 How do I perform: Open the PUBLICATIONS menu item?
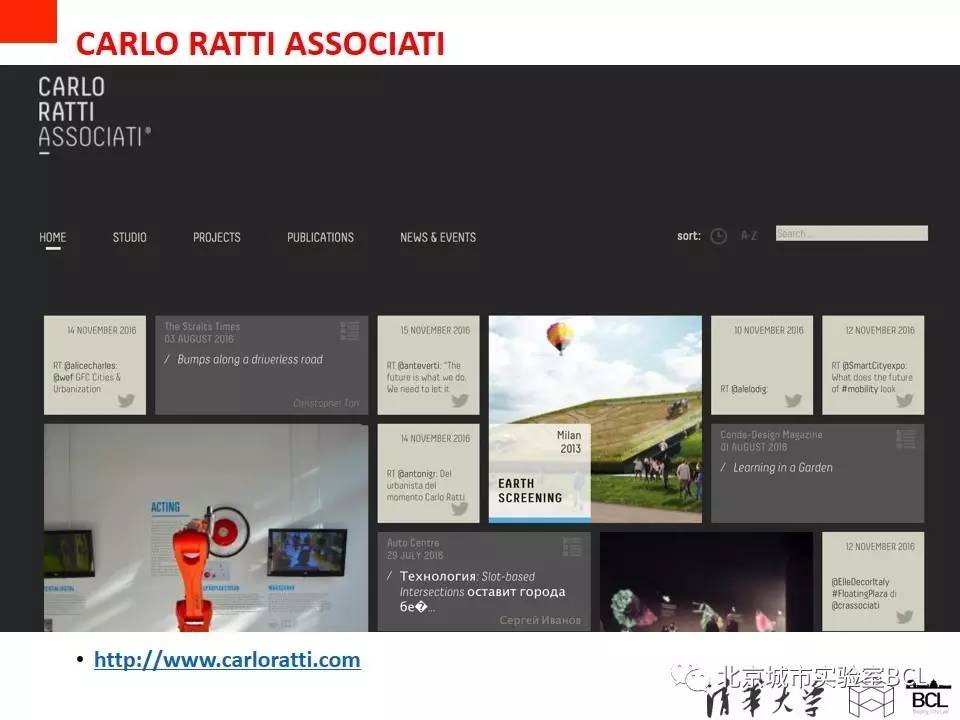tap(320, 237)
